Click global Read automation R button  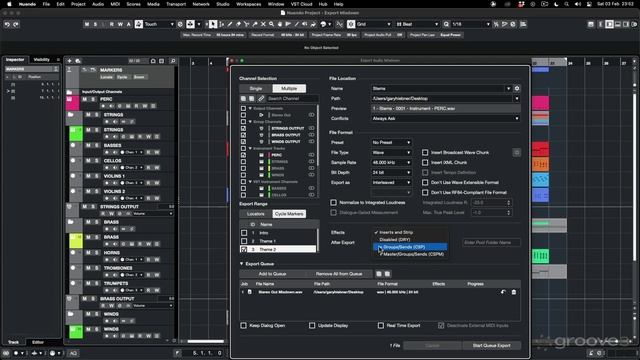tap(112, 24)
